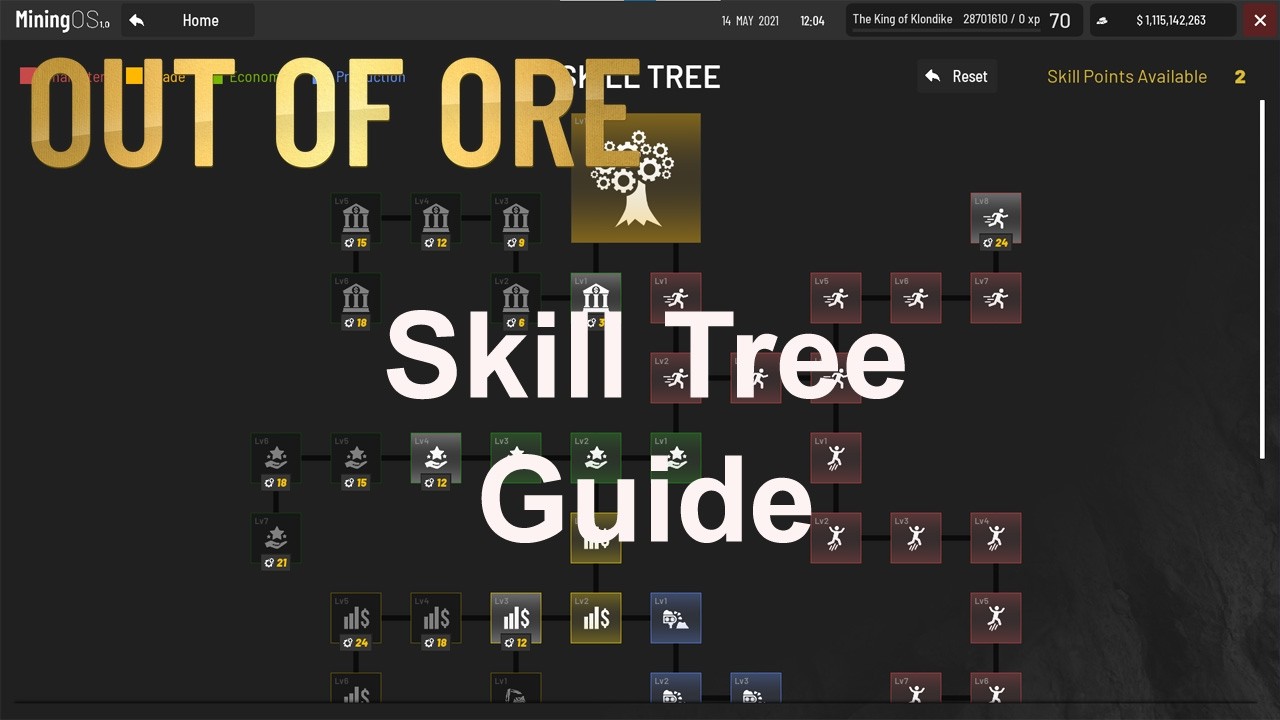
Task: Select the Lv2 star-hand skill node
Action: (x=596, y=458)
